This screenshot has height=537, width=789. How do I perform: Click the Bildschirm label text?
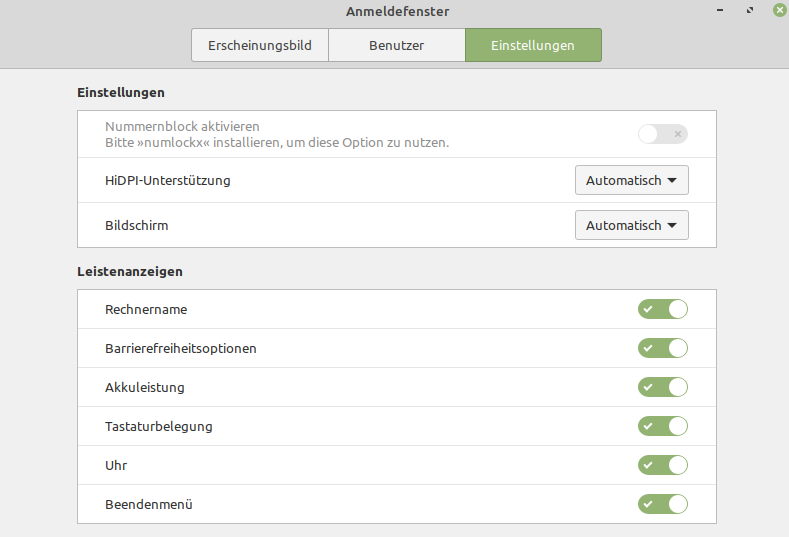coord(136,225)
